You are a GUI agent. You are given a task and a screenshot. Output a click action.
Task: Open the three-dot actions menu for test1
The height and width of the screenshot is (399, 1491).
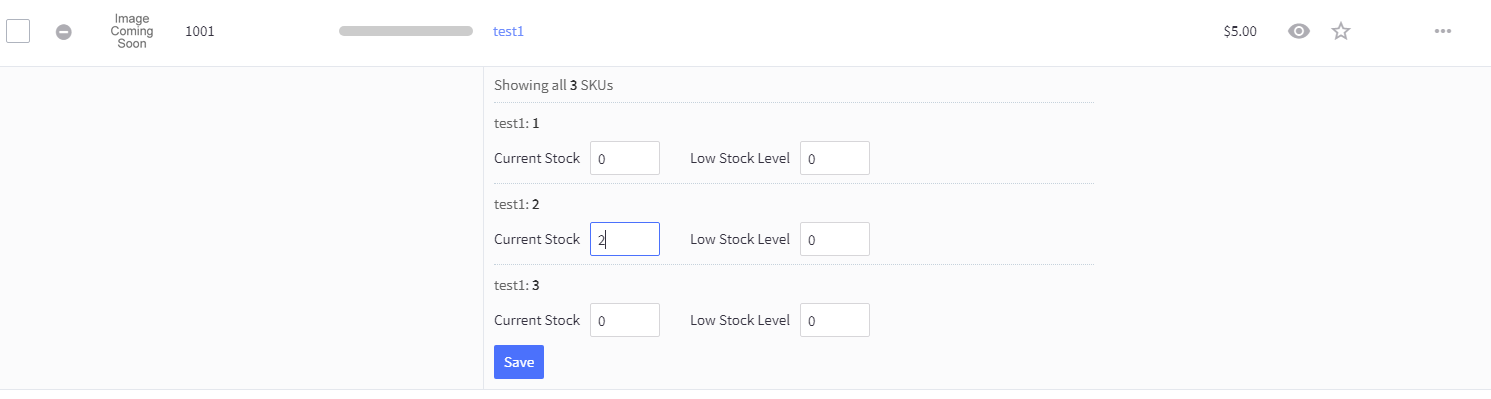pyautogui.click(x=1442, y=31)
